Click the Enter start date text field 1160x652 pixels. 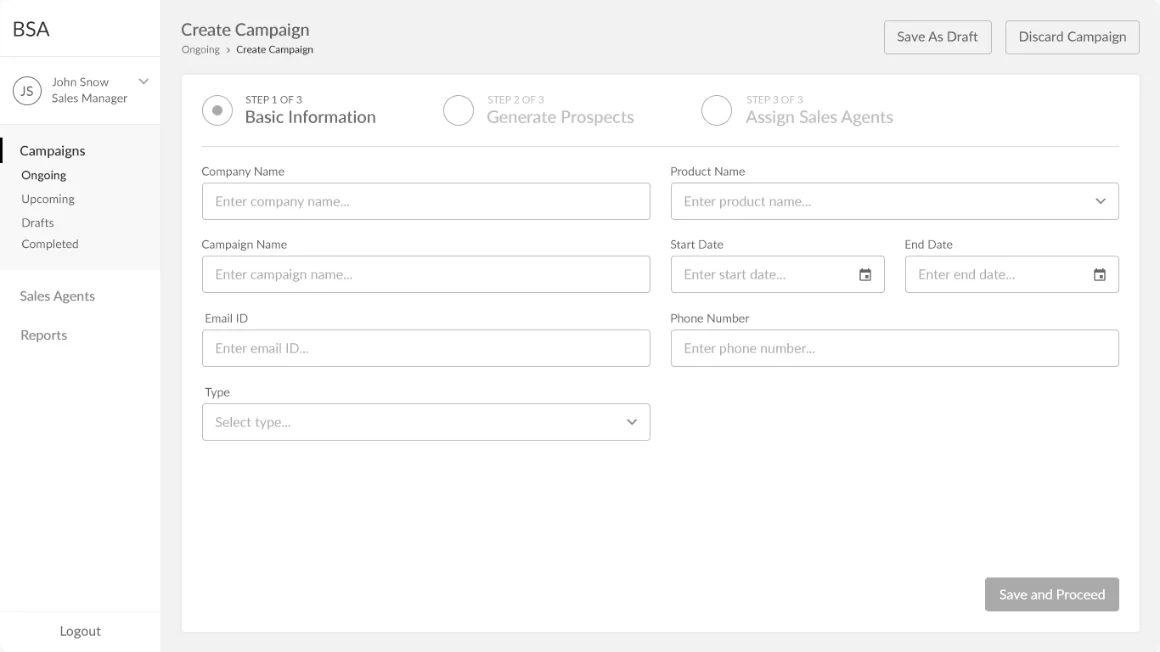(x=778, y=275)
